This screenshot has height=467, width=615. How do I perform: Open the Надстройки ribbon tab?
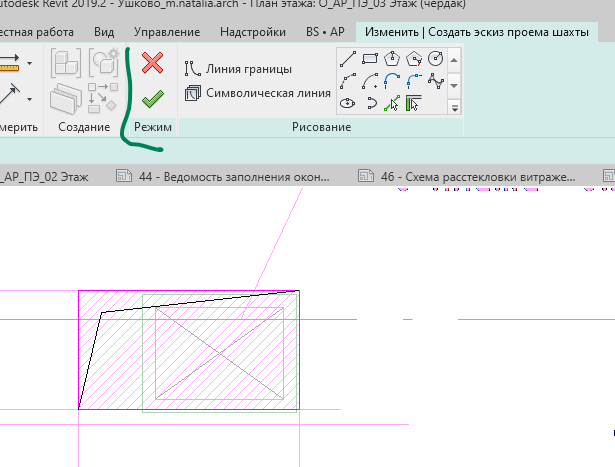point(253,32)
